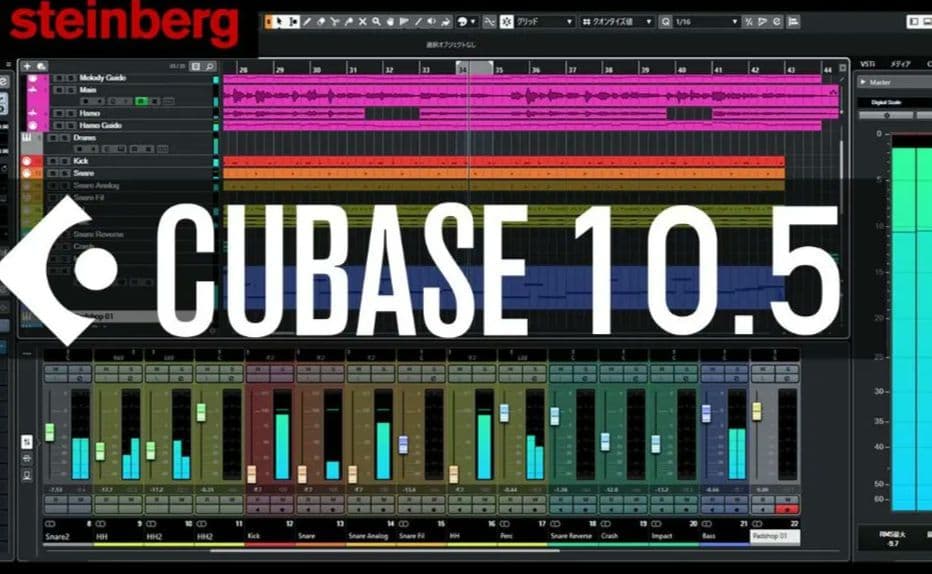Select the Main track pink audio waveform
This screenshot has width=932, height=574.
530,95
